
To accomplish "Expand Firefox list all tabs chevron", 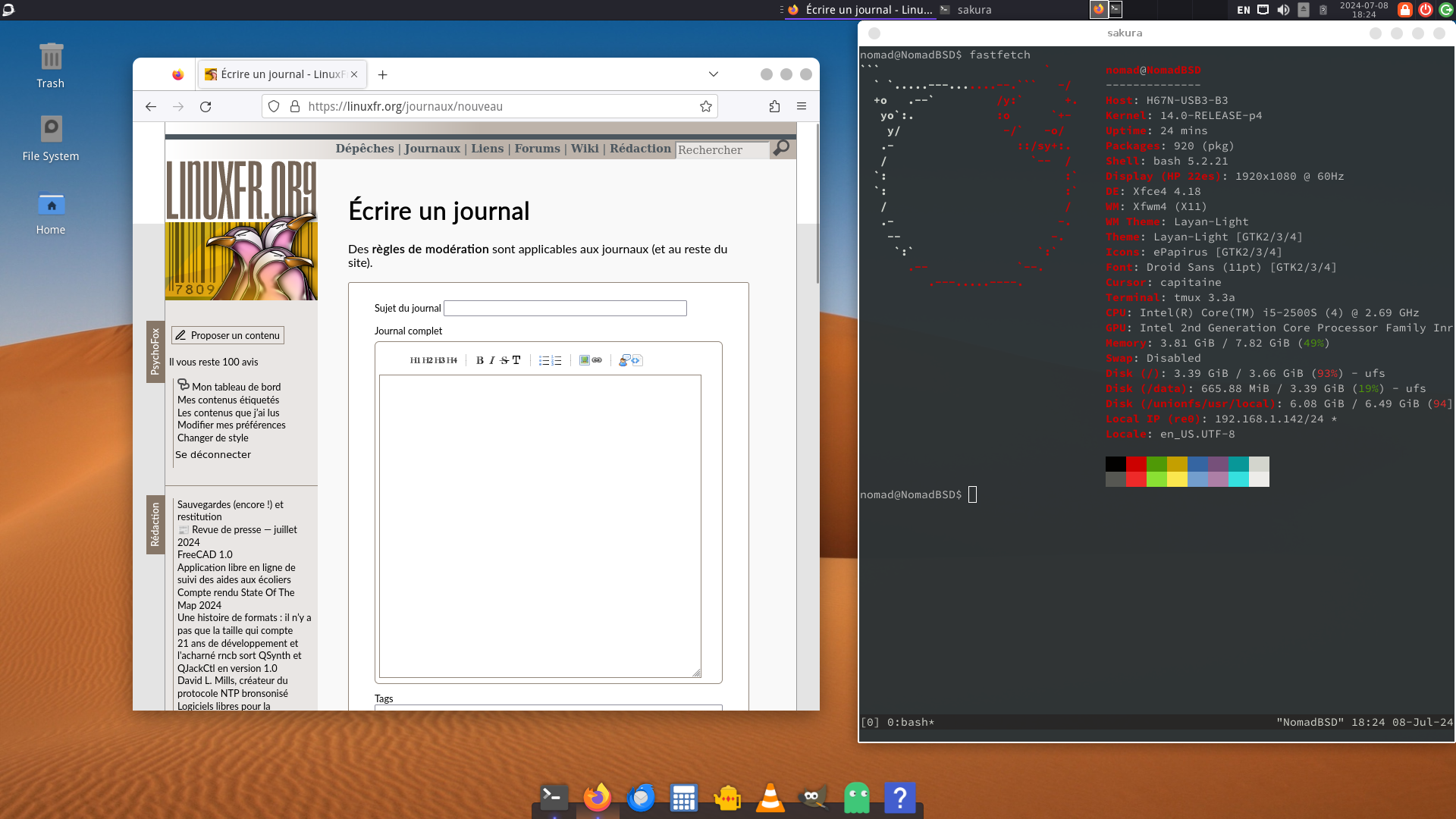I will pyautogui.click(x=714, y=74).
